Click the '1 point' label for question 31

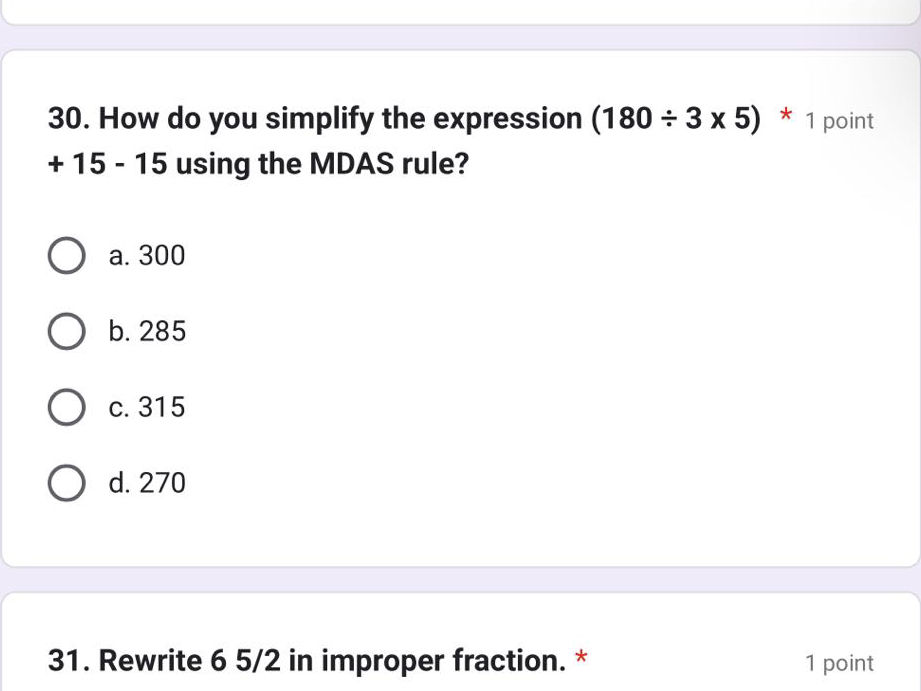837,662
